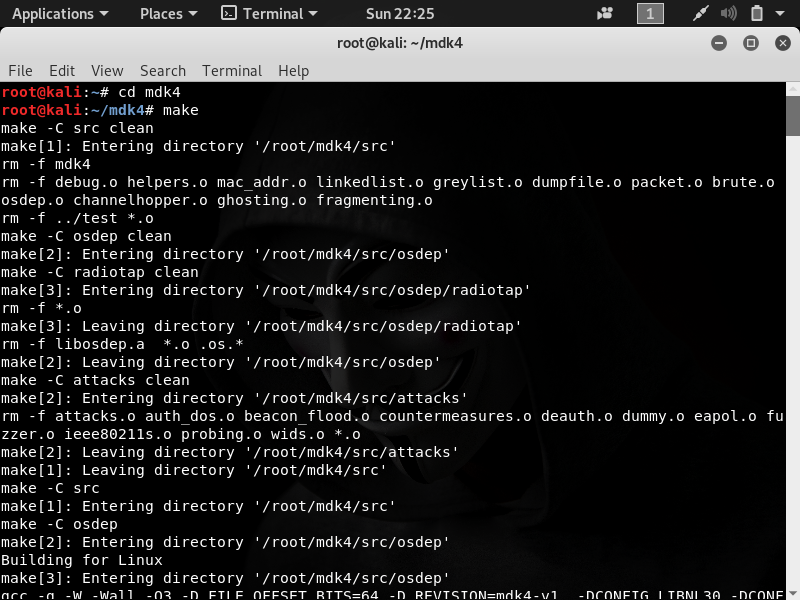Click the scrollbar up arrow
Screen dimensions: 800x600
793,89
